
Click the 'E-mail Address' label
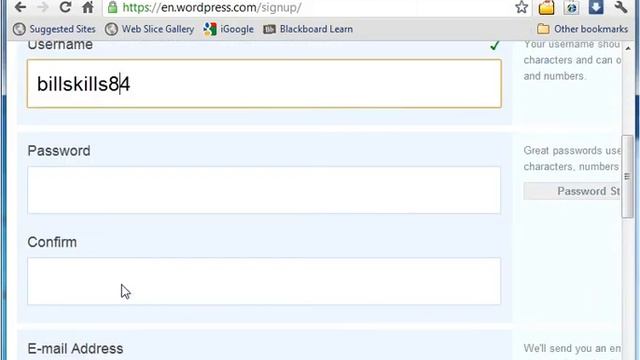(x=76, y=349)
